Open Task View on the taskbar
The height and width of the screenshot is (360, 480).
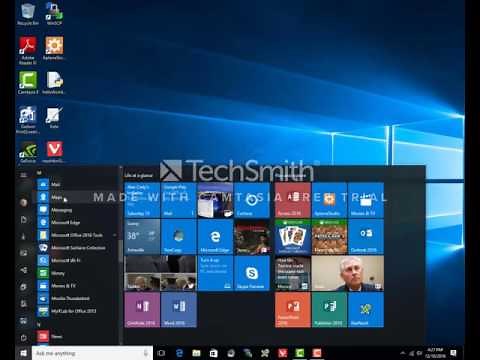161,353
